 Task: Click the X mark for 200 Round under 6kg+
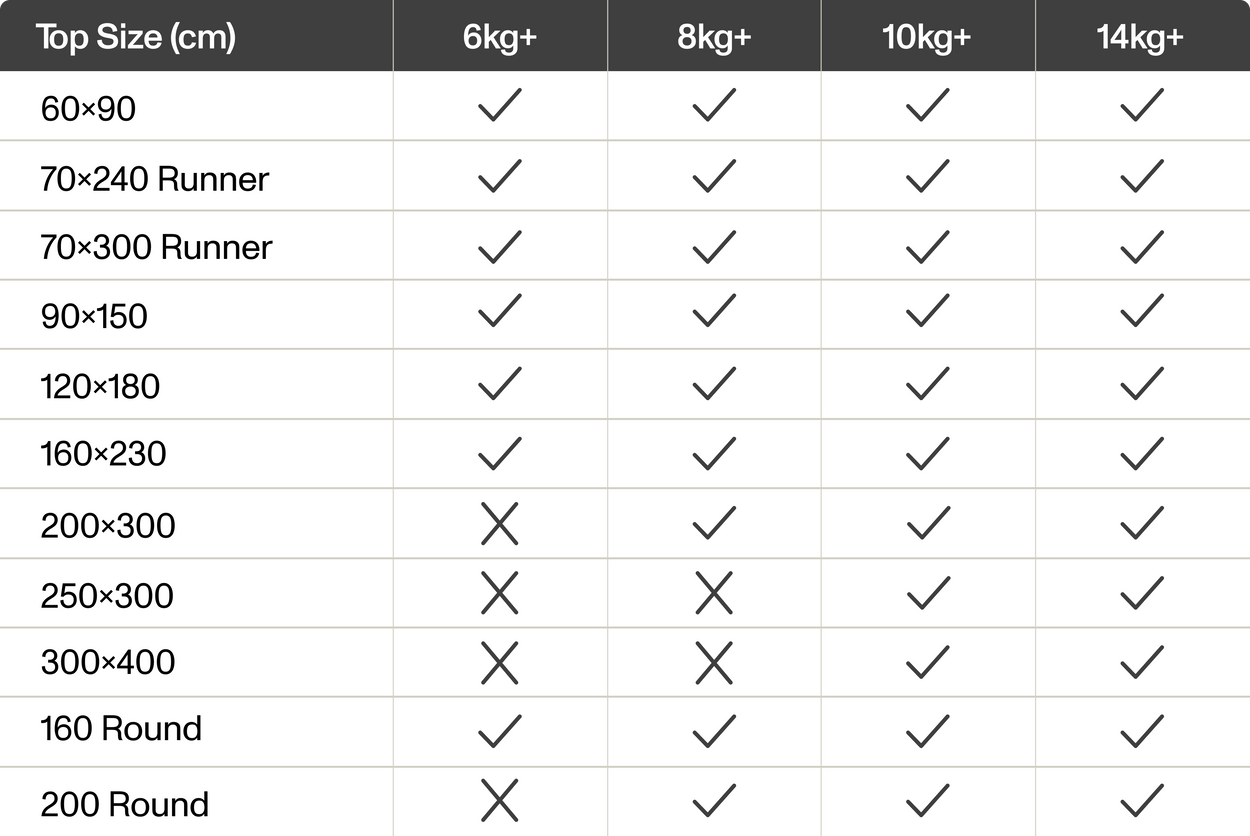pos(499,801)
